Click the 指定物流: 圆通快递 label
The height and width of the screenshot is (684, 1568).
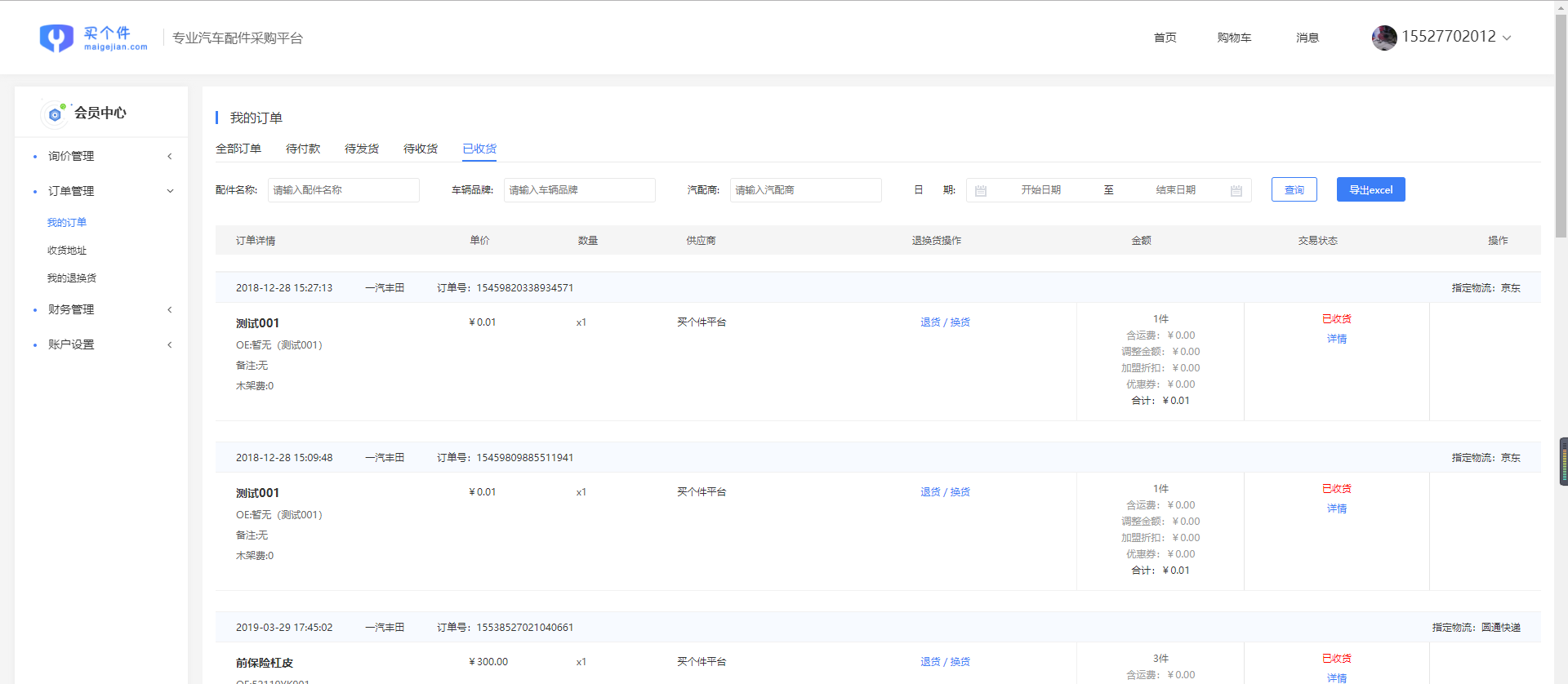(x=1477, y=628)
